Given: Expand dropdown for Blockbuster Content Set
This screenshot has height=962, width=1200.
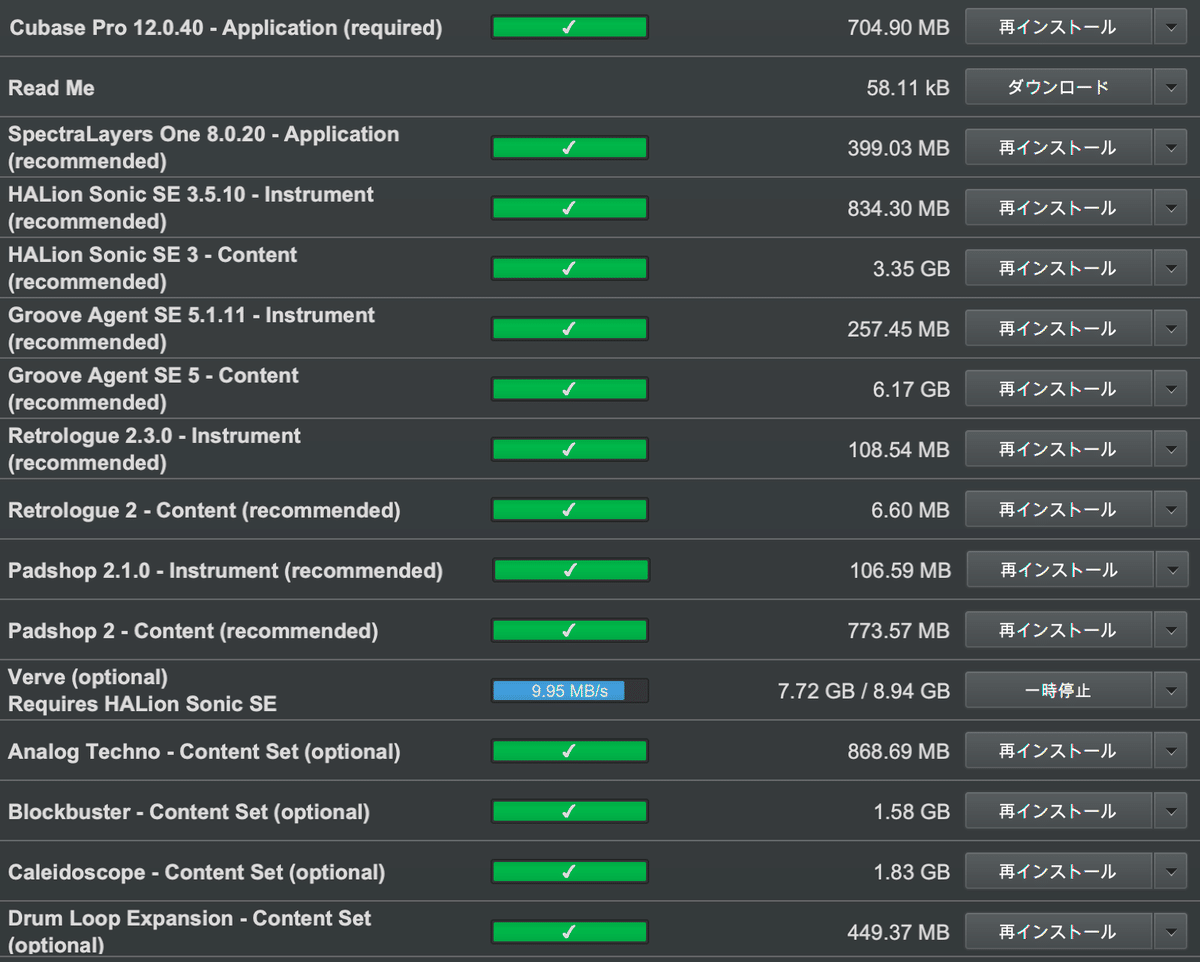Looking at the screenshot, I should (x=1170, y=811).
